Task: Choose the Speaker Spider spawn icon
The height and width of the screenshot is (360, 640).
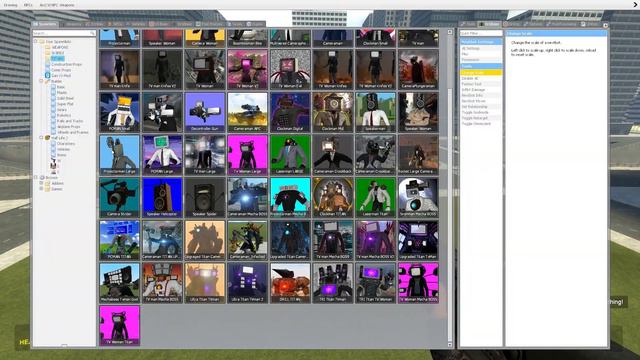Action: coord(205,198)
